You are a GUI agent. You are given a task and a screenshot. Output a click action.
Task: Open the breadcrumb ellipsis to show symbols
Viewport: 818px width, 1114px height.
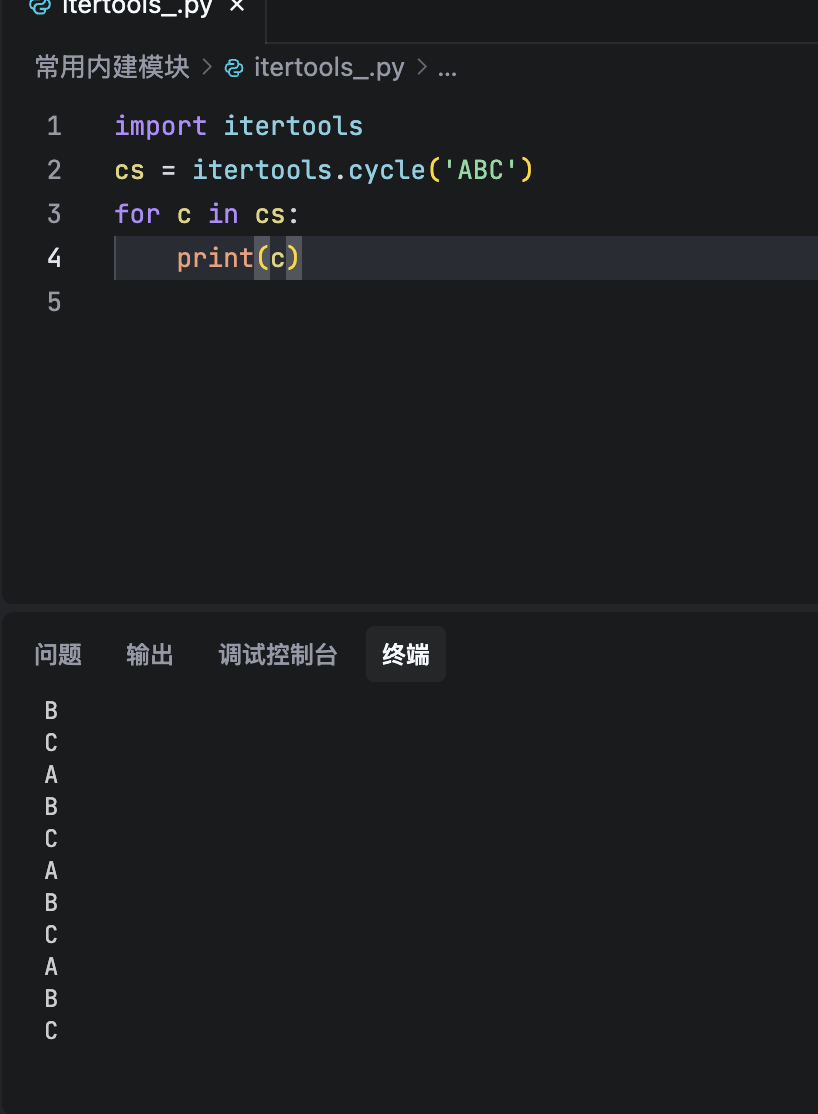point(447,67)
